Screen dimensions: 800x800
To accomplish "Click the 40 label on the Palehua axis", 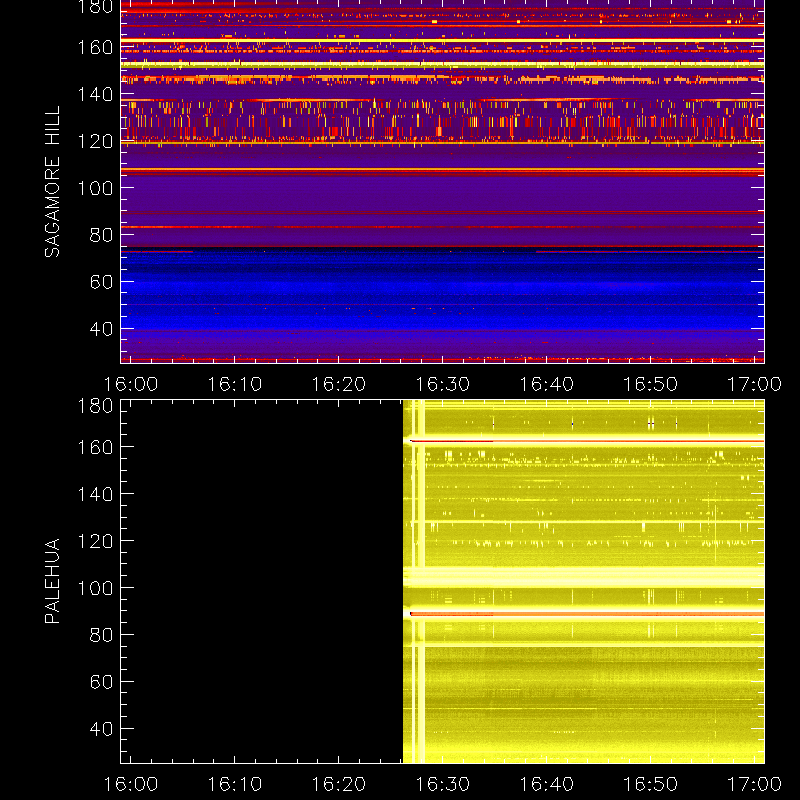I will [101, 729].
